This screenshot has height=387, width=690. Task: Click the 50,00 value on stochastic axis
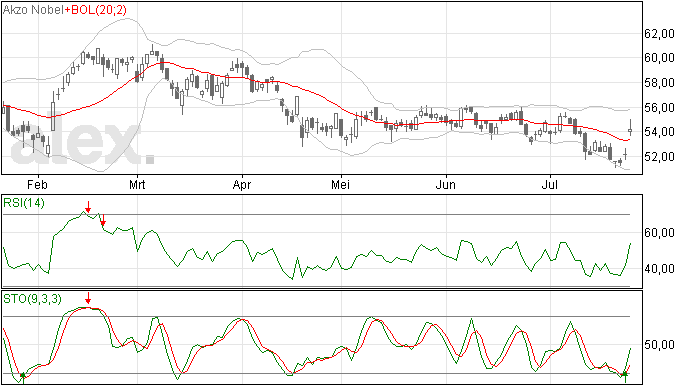point(659,344)
